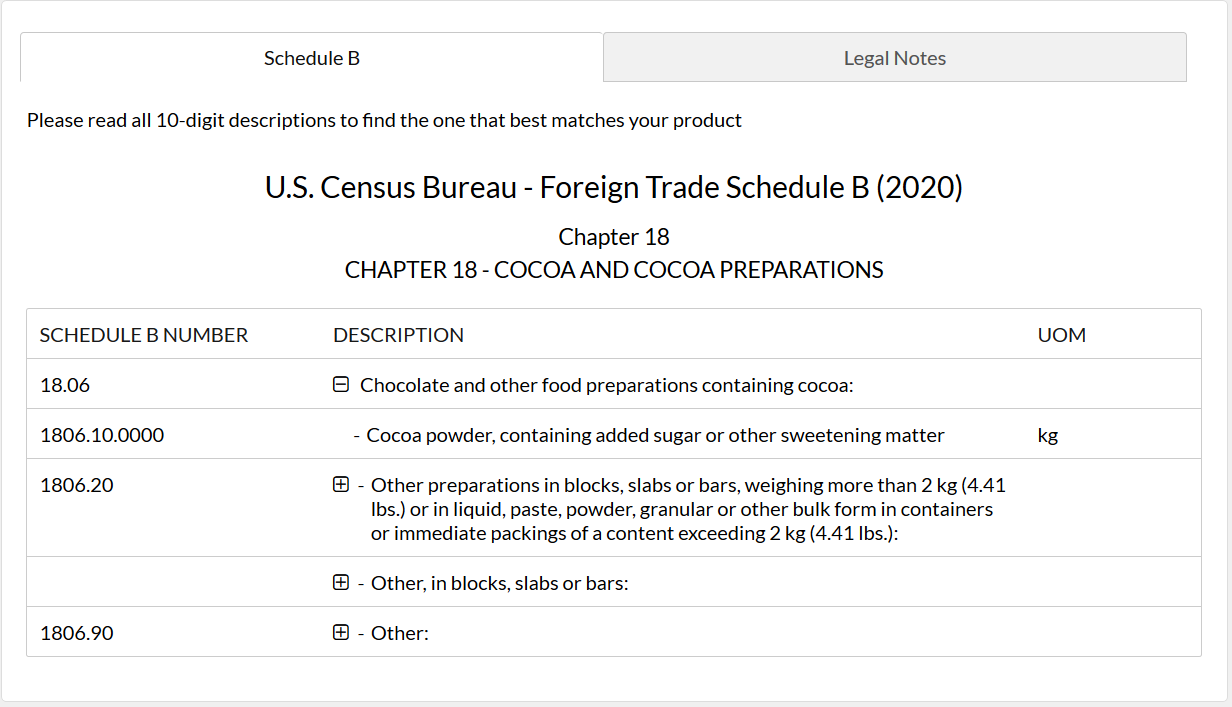Click the UOM column header
Screen dimensions: 1232x707
[x=1062, y=335]
